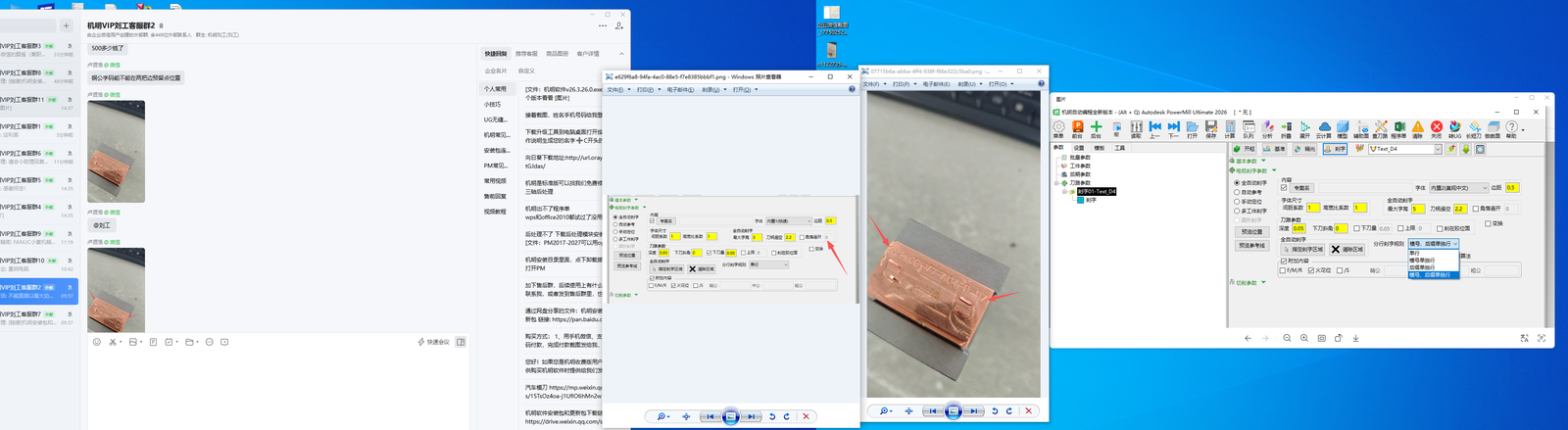This screenshot has height=430, width=1568.
Task: Switch to 商品图册 tab in chat side panel
Action: pyautogui.click(x=557, y=54)
